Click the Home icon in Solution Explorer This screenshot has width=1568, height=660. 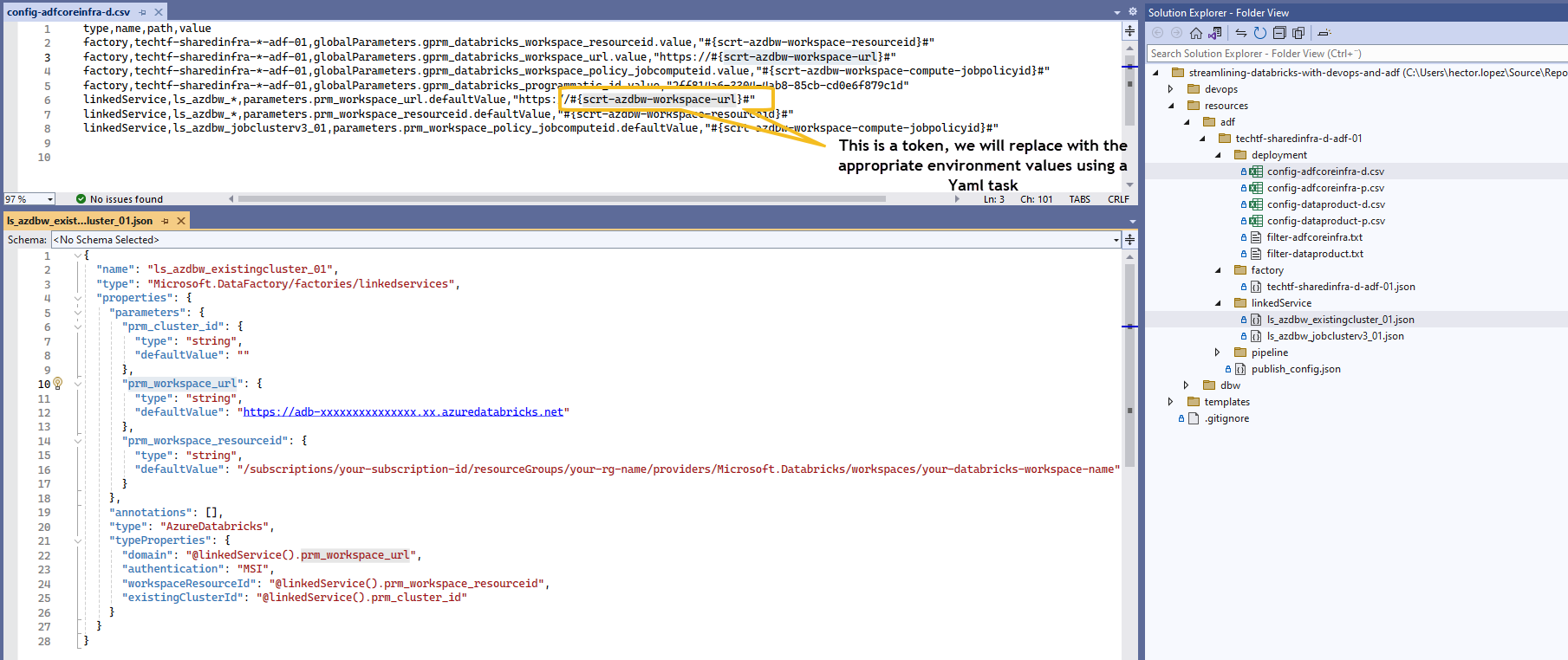(x=1195, y=33)
